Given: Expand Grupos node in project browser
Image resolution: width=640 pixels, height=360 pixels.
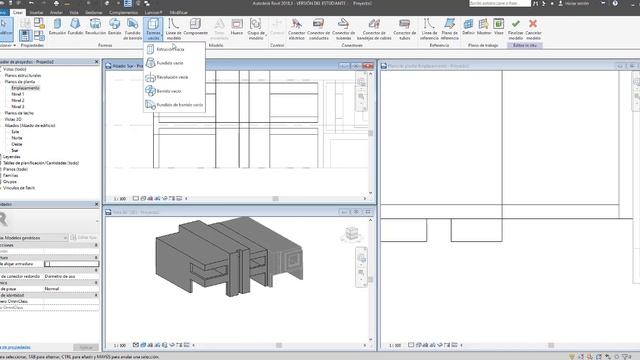Looking at the screenshot, I should pyautogui.click(x=10, y=182).
